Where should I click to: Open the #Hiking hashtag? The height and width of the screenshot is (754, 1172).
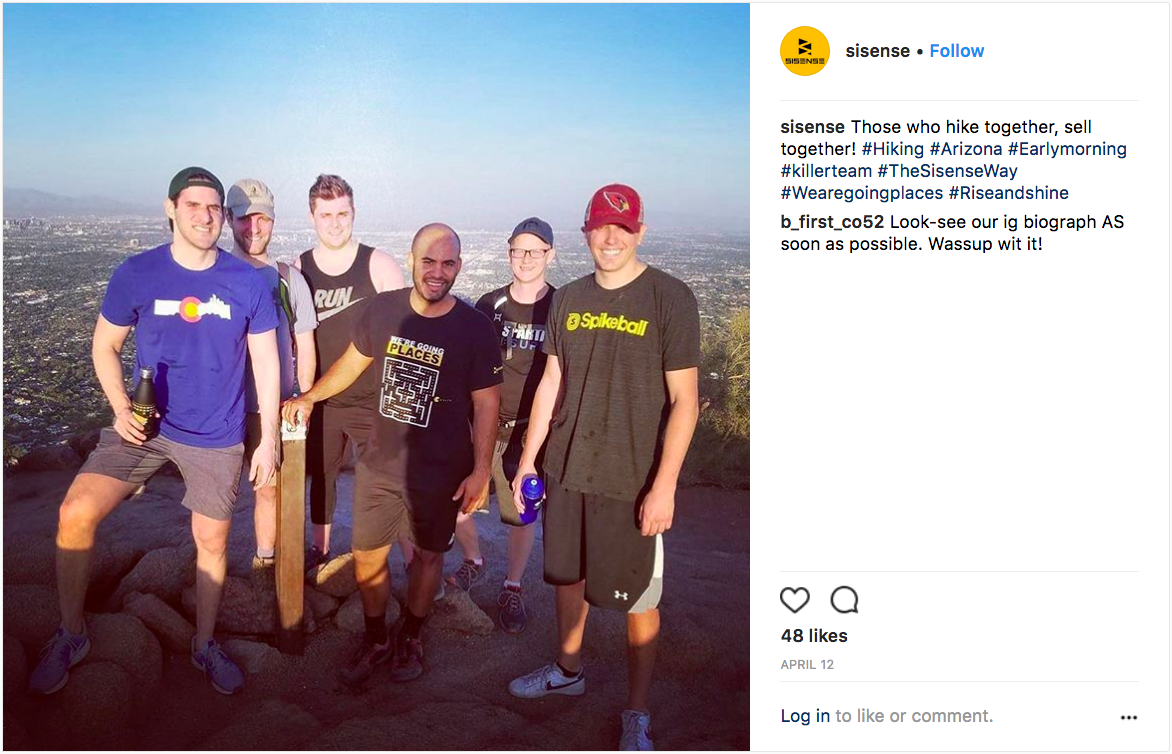pyautogui.click(x=892, y=149)
